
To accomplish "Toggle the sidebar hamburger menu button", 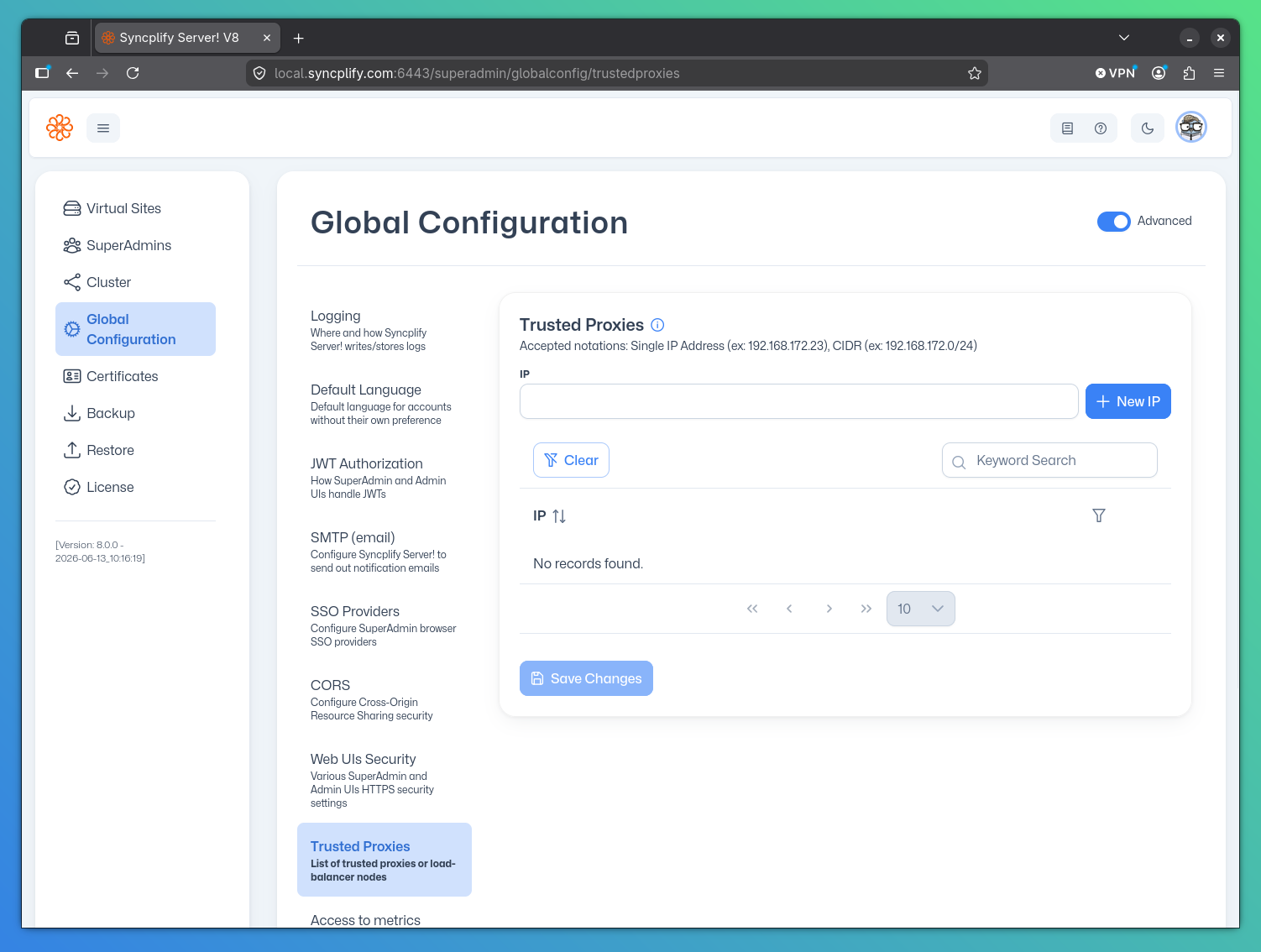I will (x=103, y=128).
